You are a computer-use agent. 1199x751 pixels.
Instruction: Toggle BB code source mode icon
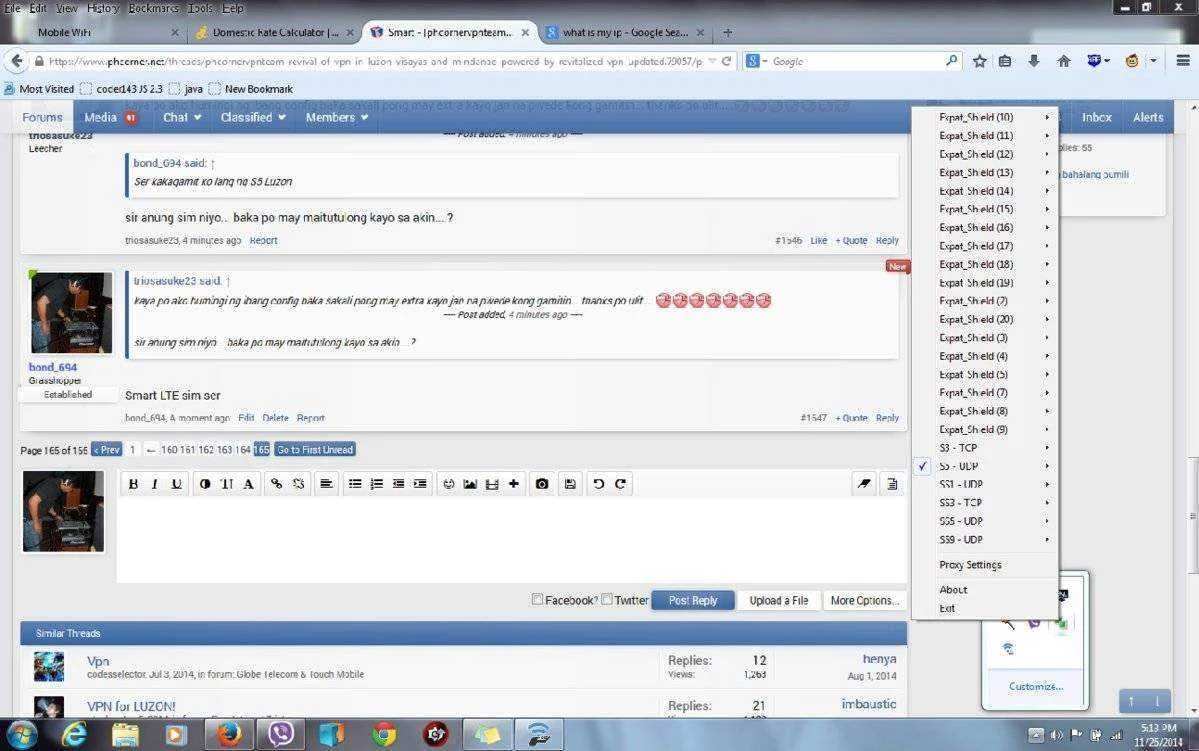(x=892, y=484)
